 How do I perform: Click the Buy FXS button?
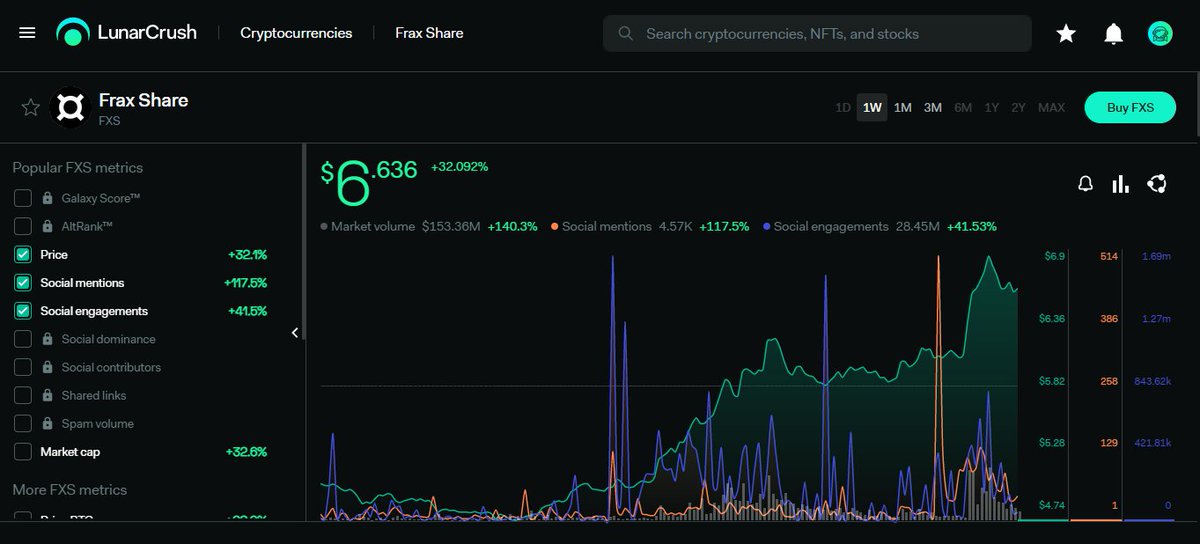coord(1130,108)
